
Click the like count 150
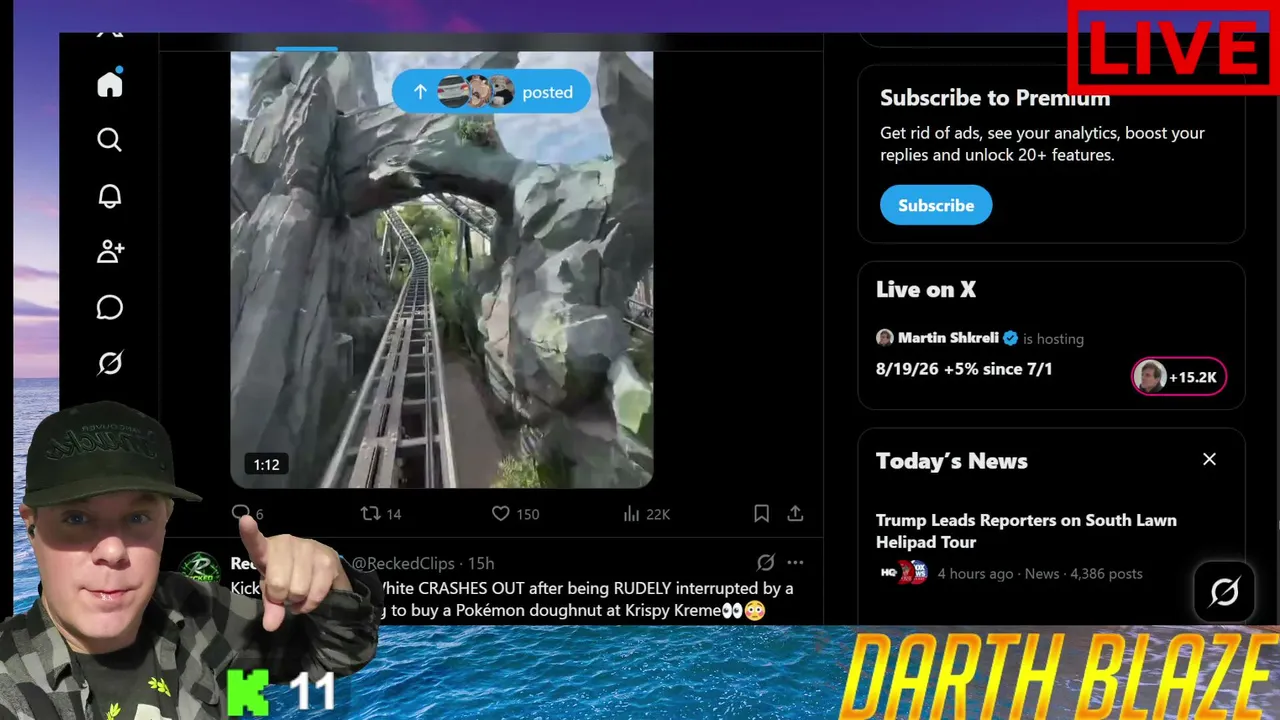tap(528, 514)
